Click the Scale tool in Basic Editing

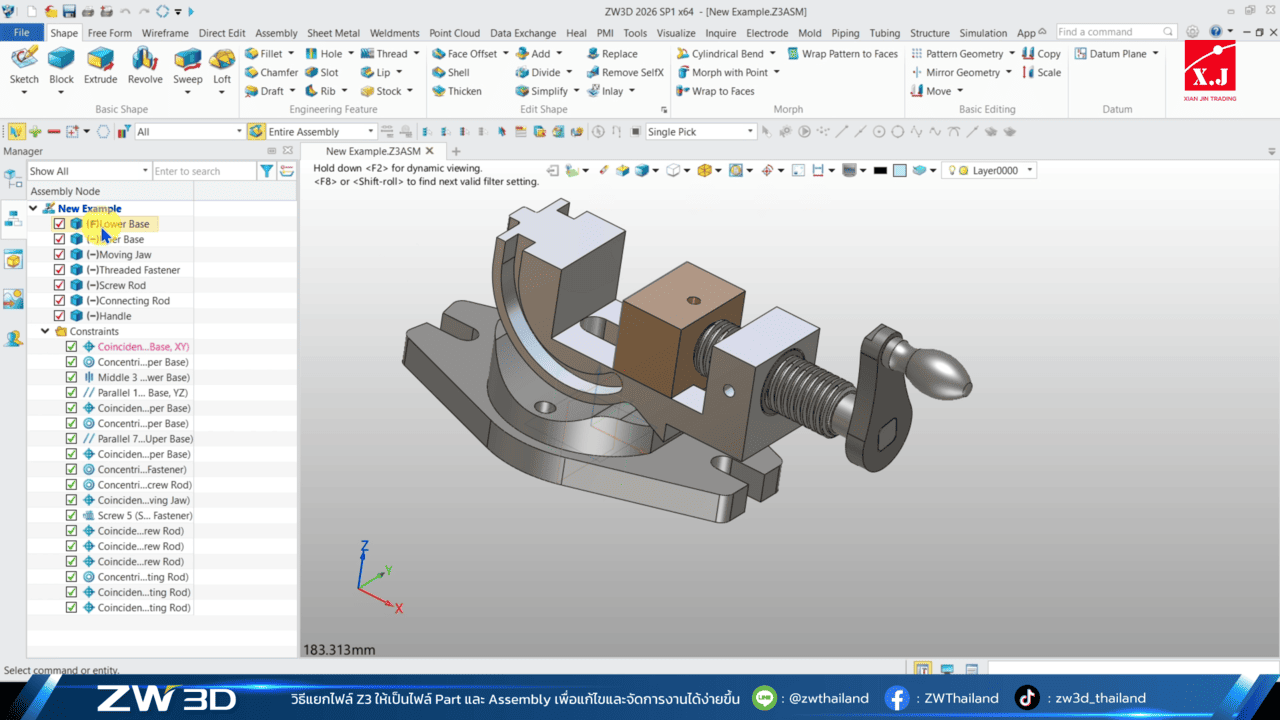pos(1044,72)
